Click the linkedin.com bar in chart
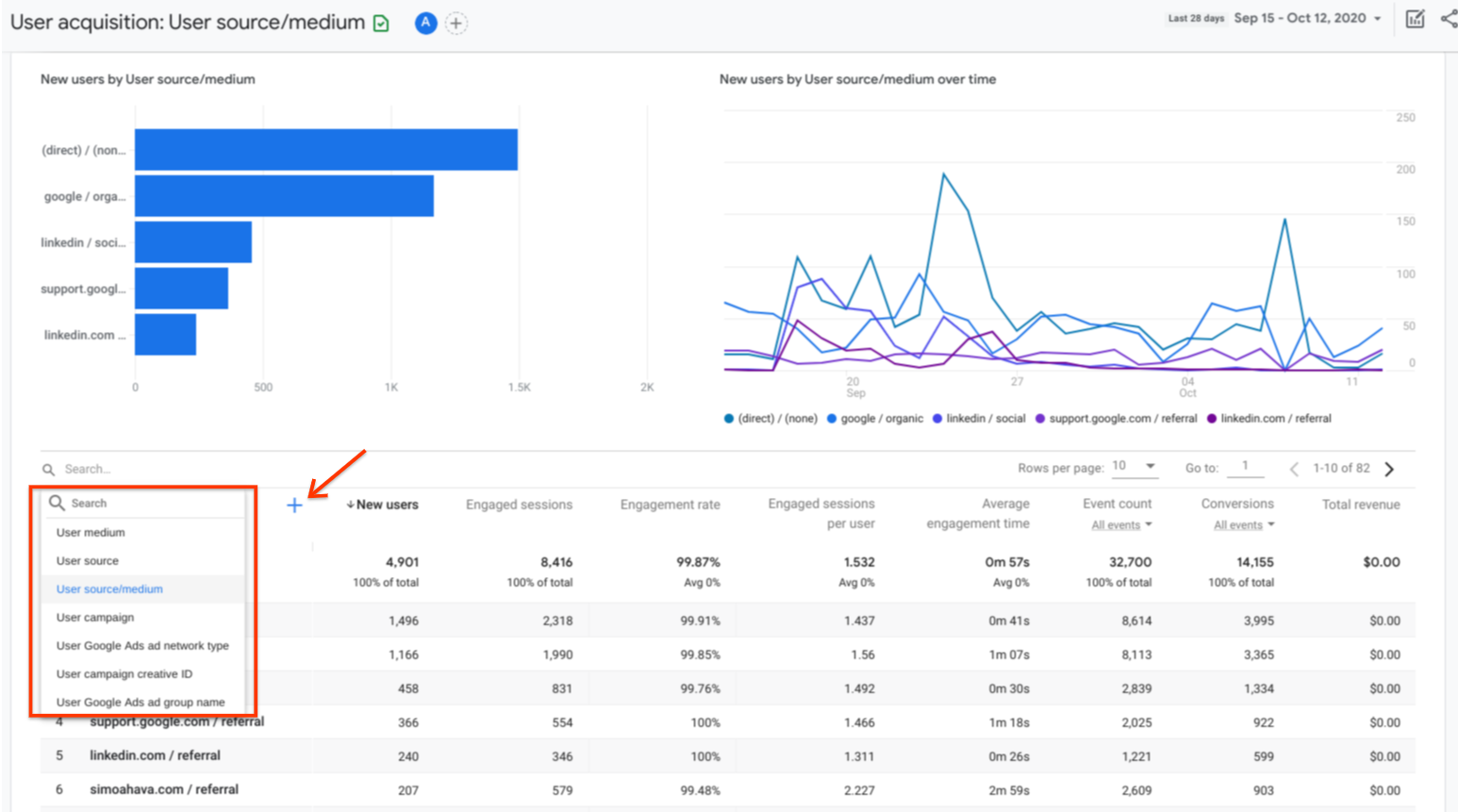 tap(165, 335)
